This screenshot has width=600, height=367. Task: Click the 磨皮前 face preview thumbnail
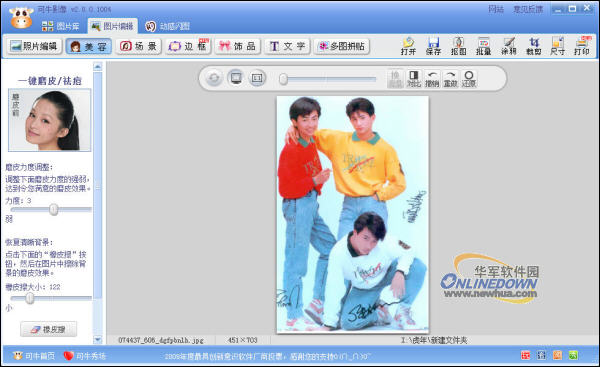click(50, 120)
